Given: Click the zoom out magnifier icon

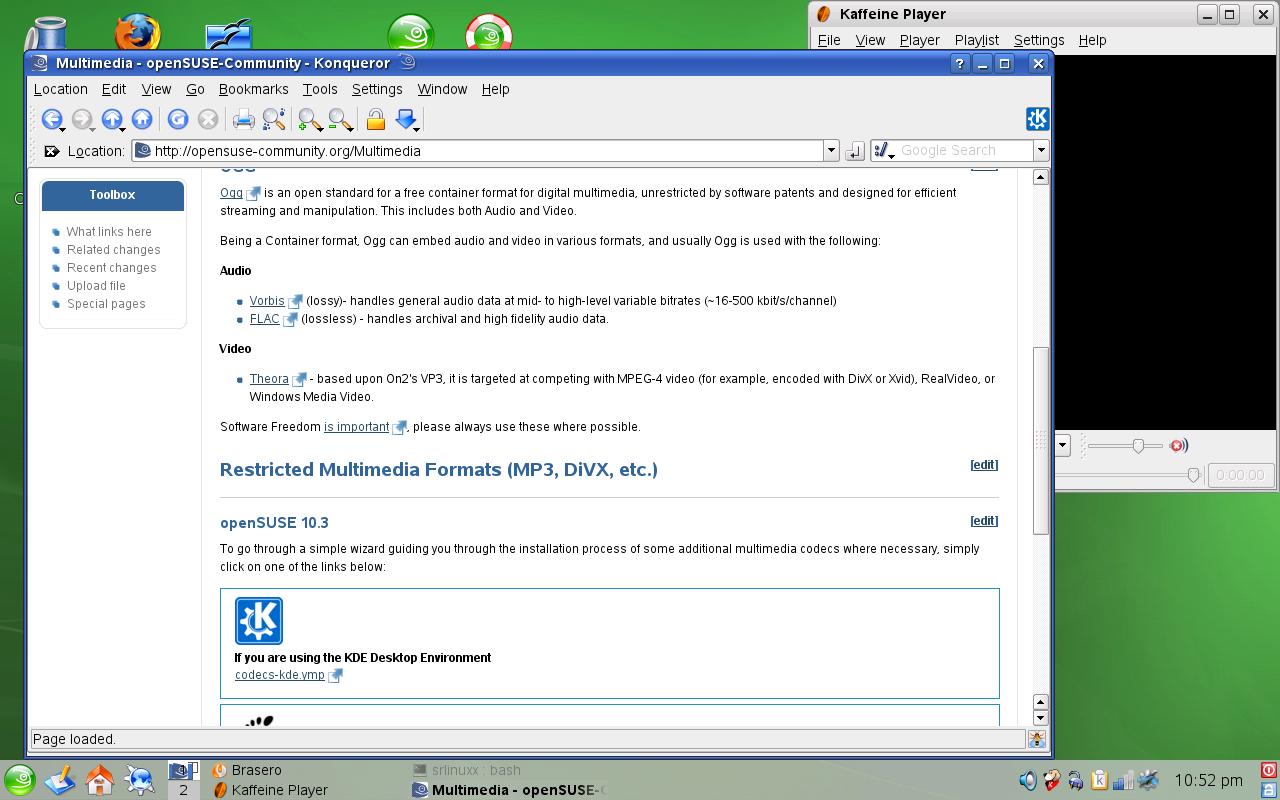Looking at the screenshot, I should [340, 120].
